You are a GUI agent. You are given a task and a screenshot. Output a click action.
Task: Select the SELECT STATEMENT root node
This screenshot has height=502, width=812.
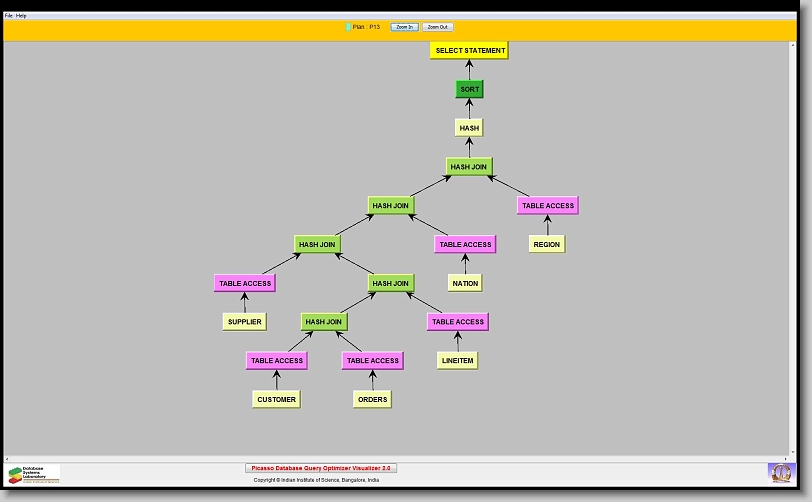click(x=469, y=50)
